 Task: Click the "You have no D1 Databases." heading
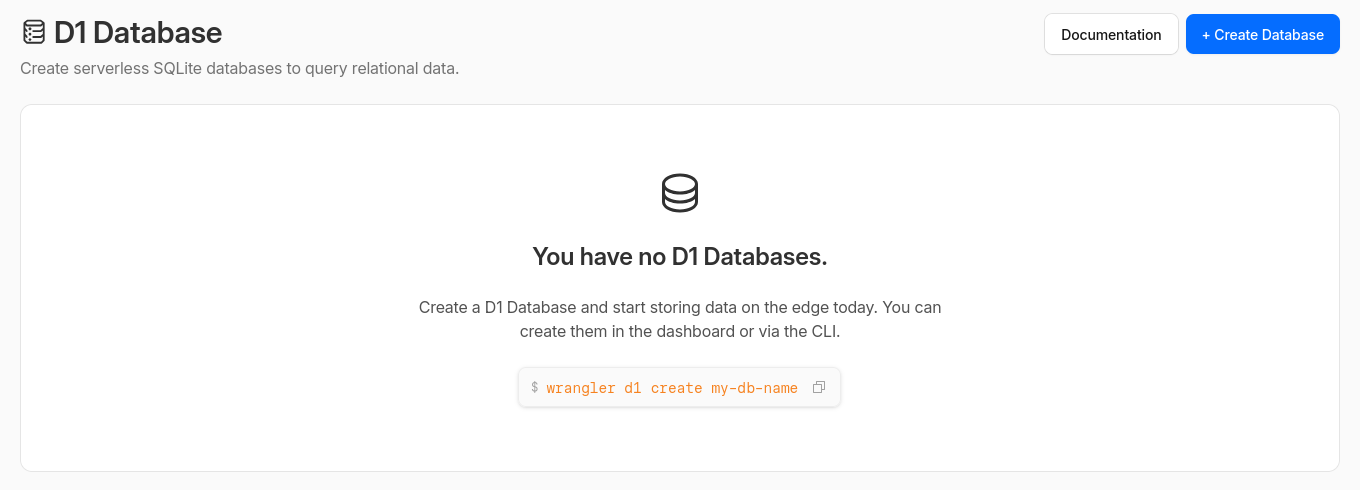pos(680,257)
